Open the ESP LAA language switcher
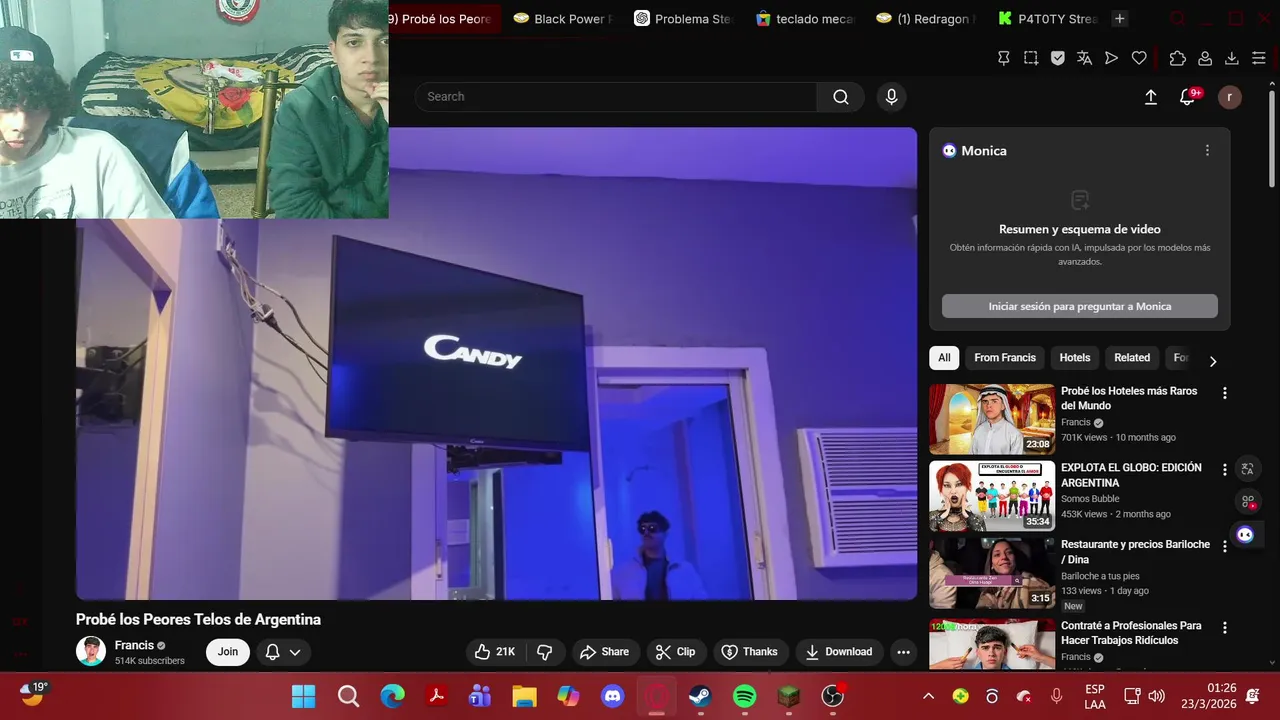 click(1095, 696)
